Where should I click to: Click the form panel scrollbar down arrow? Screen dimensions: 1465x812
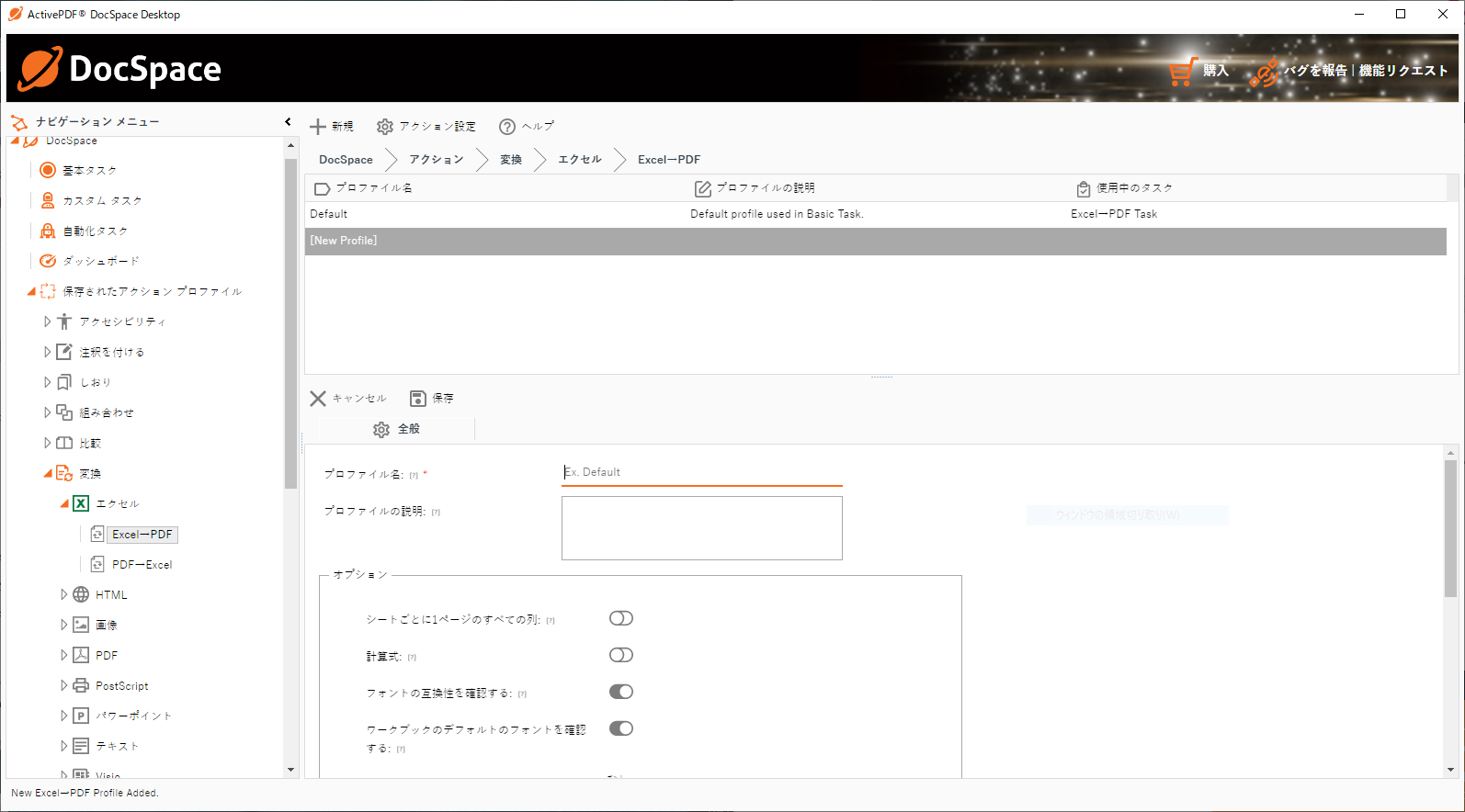pos(1451,770)
